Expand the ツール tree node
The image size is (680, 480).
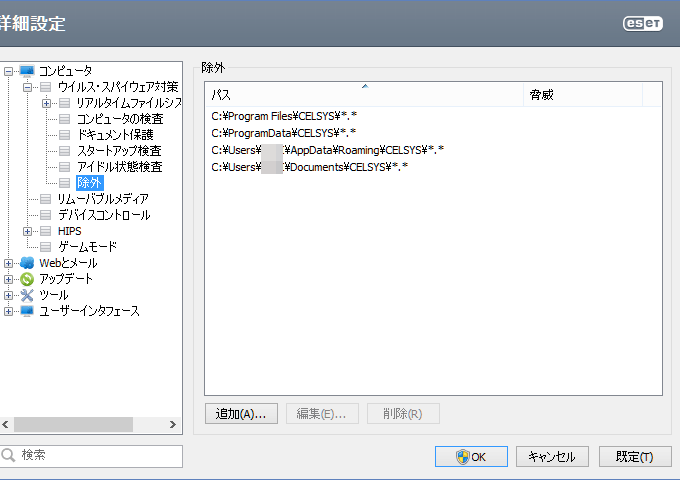tap(8, 295)
